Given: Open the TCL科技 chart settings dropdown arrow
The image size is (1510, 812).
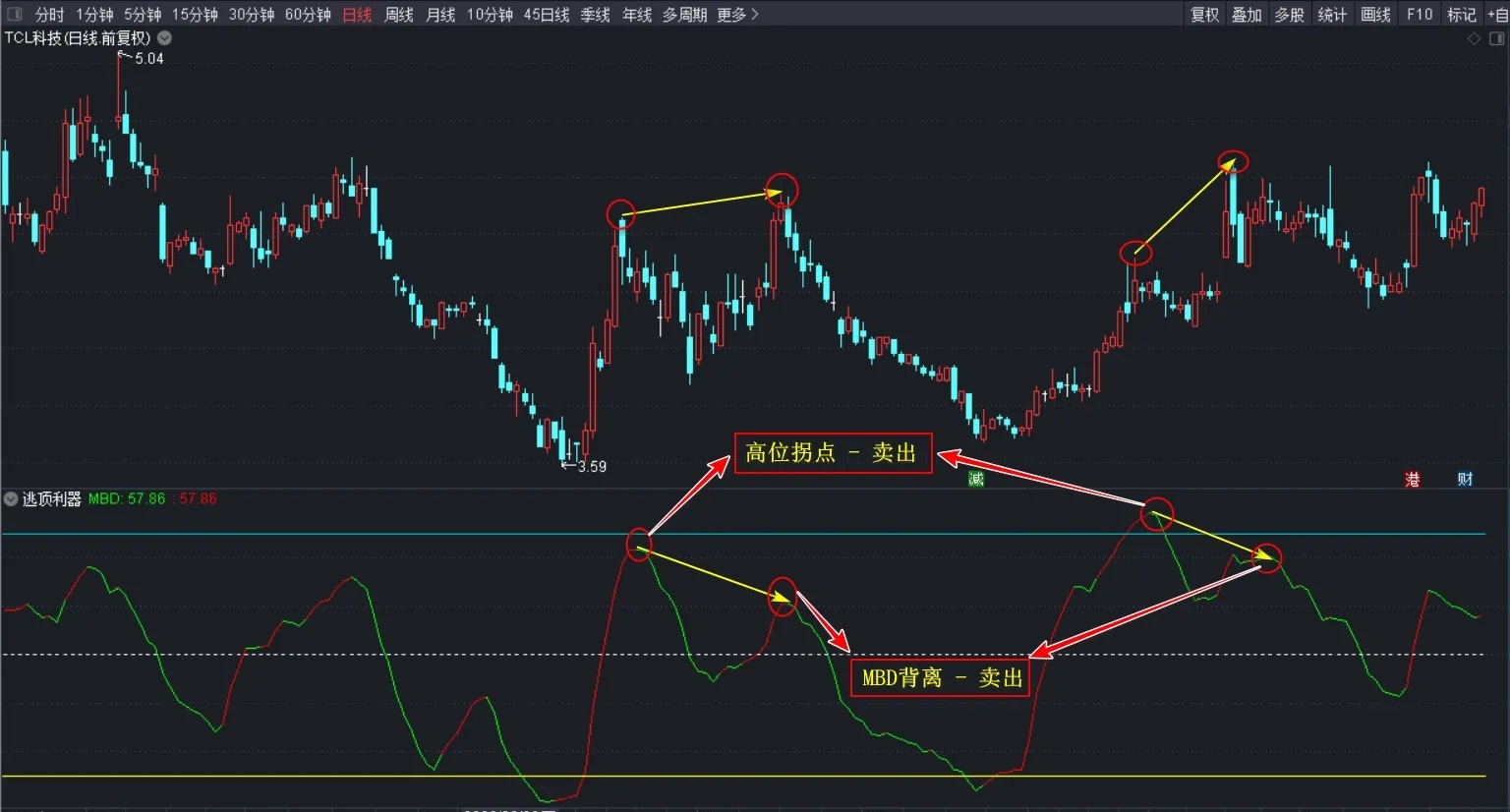Looking at the screenshot, I should click(x=165, y=38).
